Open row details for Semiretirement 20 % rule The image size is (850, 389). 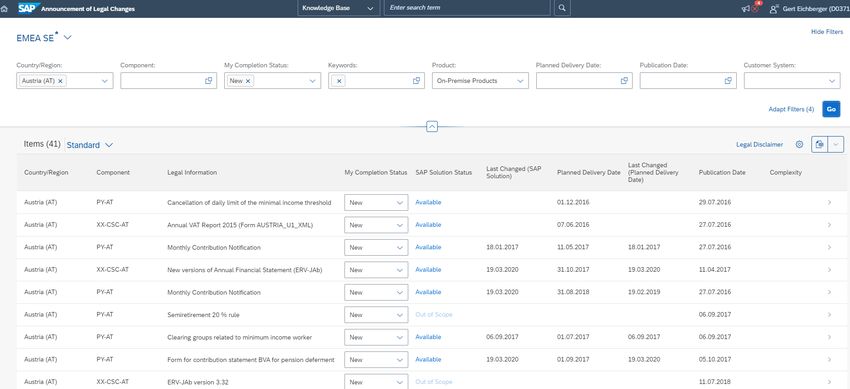coord(829,314)
